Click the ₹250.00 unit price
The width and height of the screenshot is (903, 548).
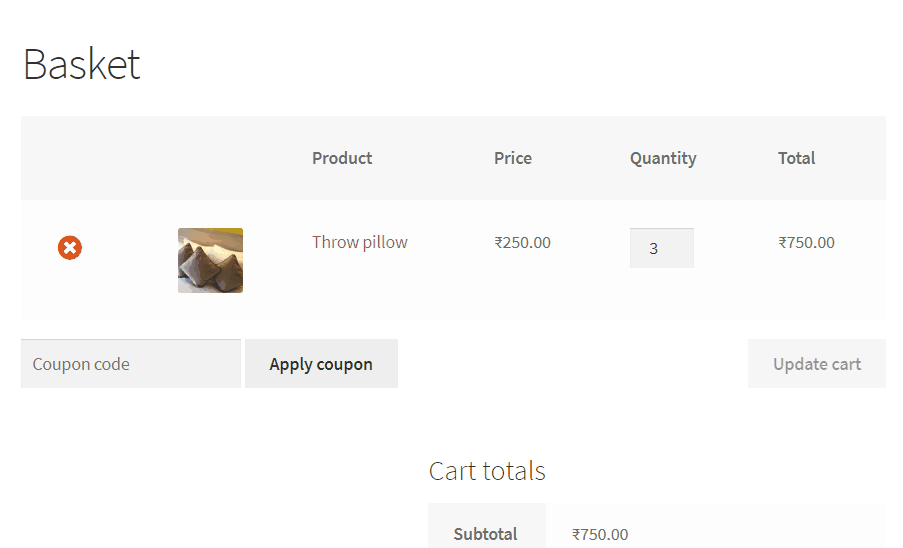pyautogui.click(x=522, y=242)
